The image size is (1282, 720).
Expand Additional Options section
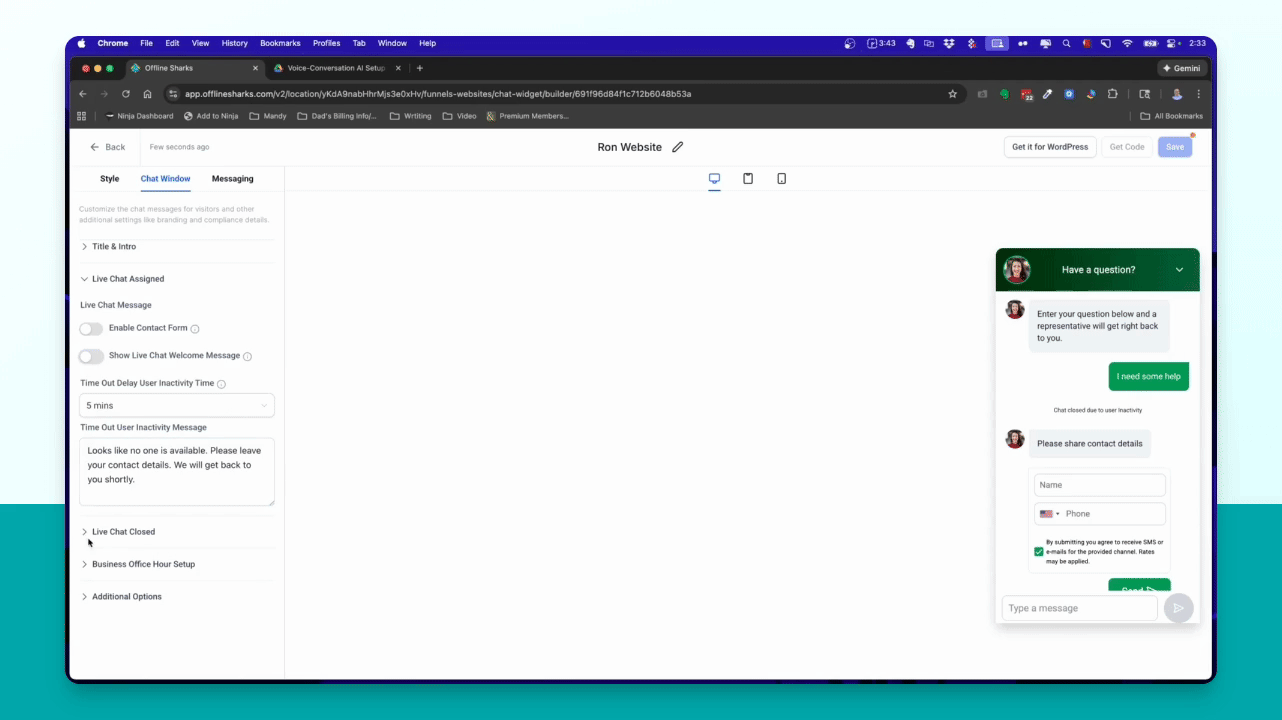(177, 597)
